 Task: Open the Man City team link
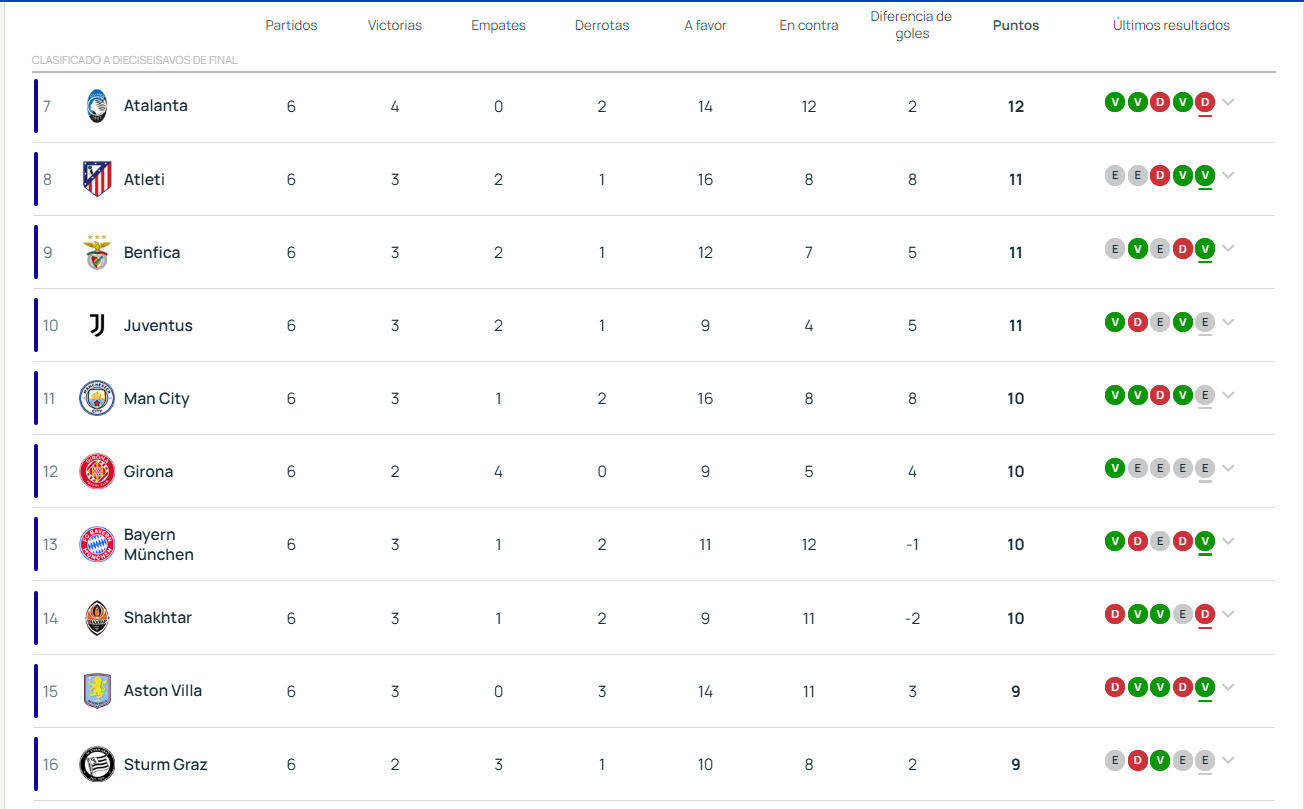coord(156,399)
